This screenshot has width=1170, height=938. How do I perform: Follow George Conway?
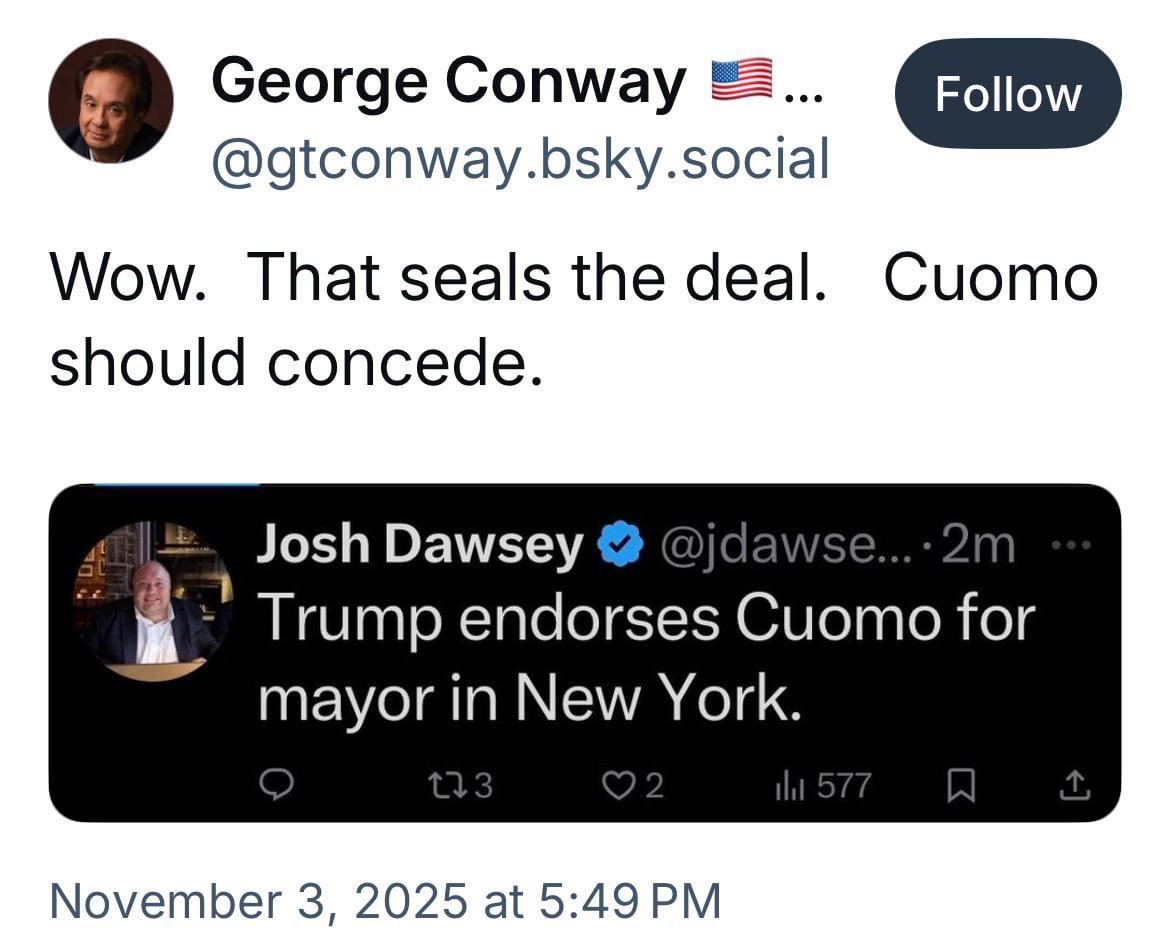click(x=1007, y=94)
